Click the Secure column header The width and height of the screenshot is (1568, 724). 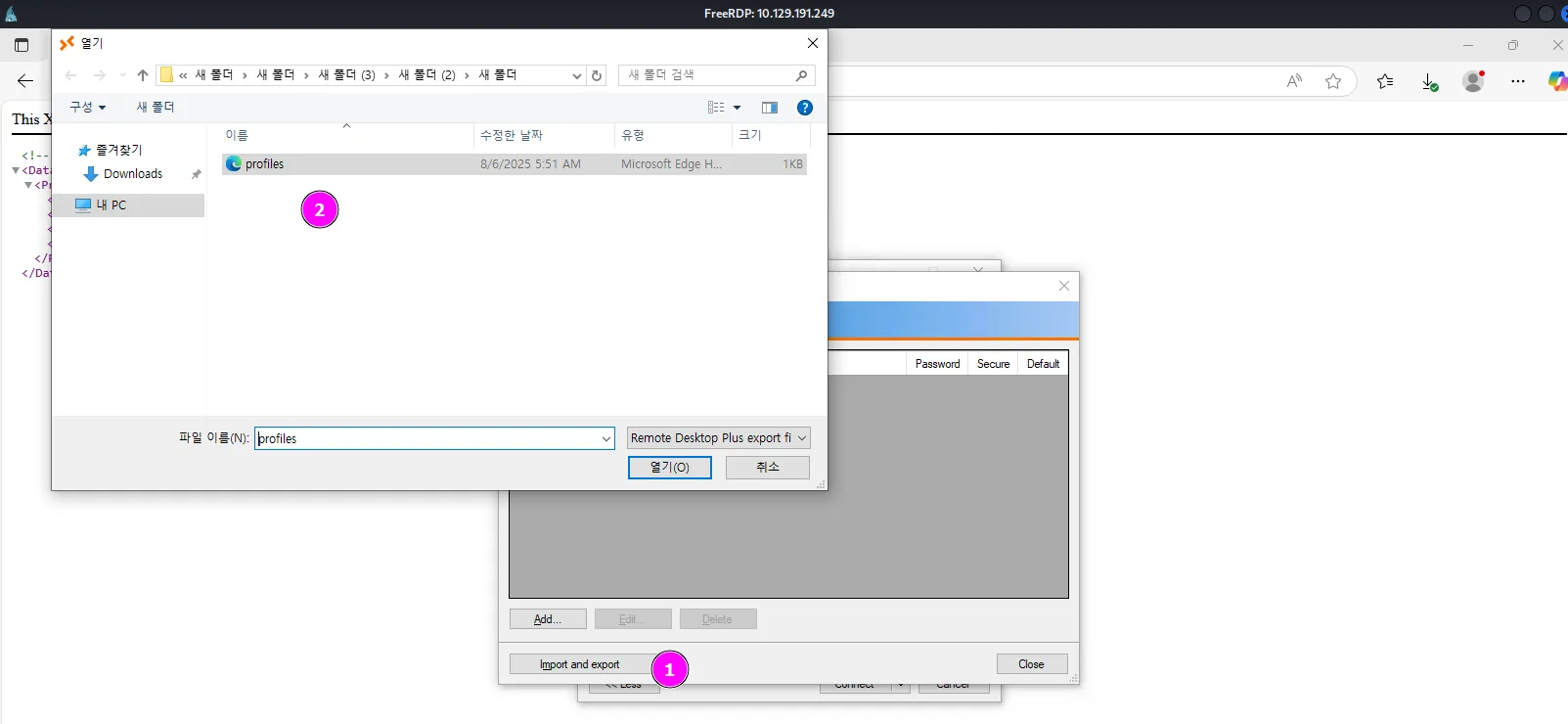[993, 364]
